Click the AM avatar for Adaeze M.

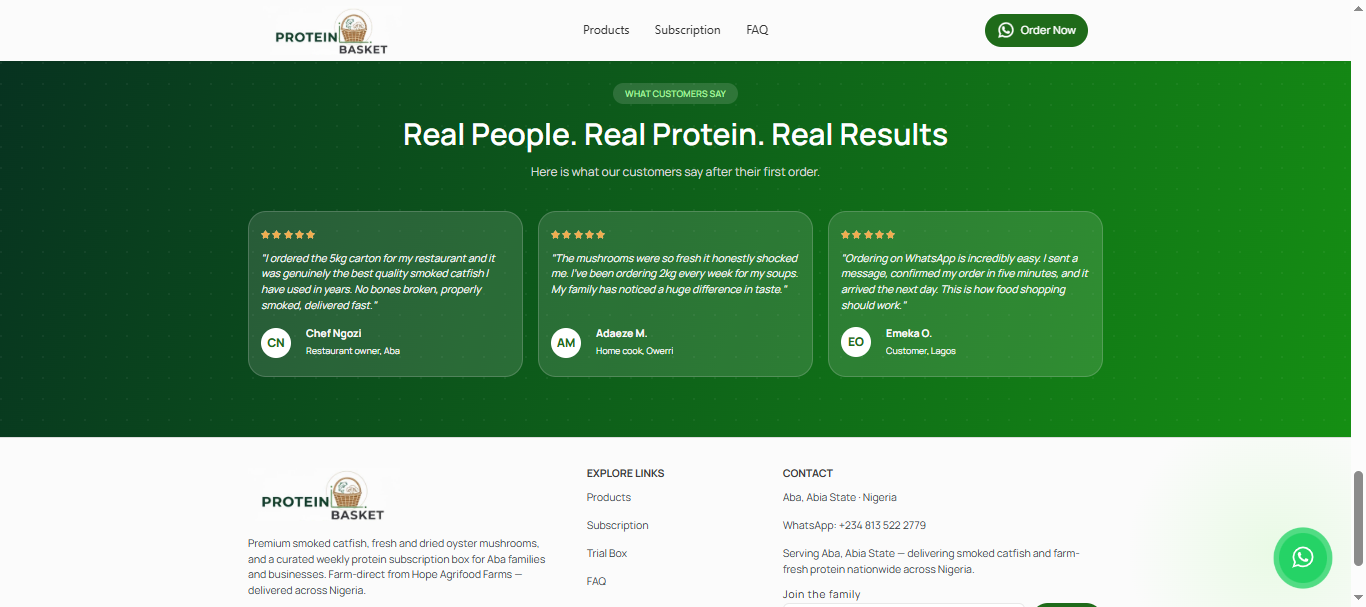click(566, 342)
